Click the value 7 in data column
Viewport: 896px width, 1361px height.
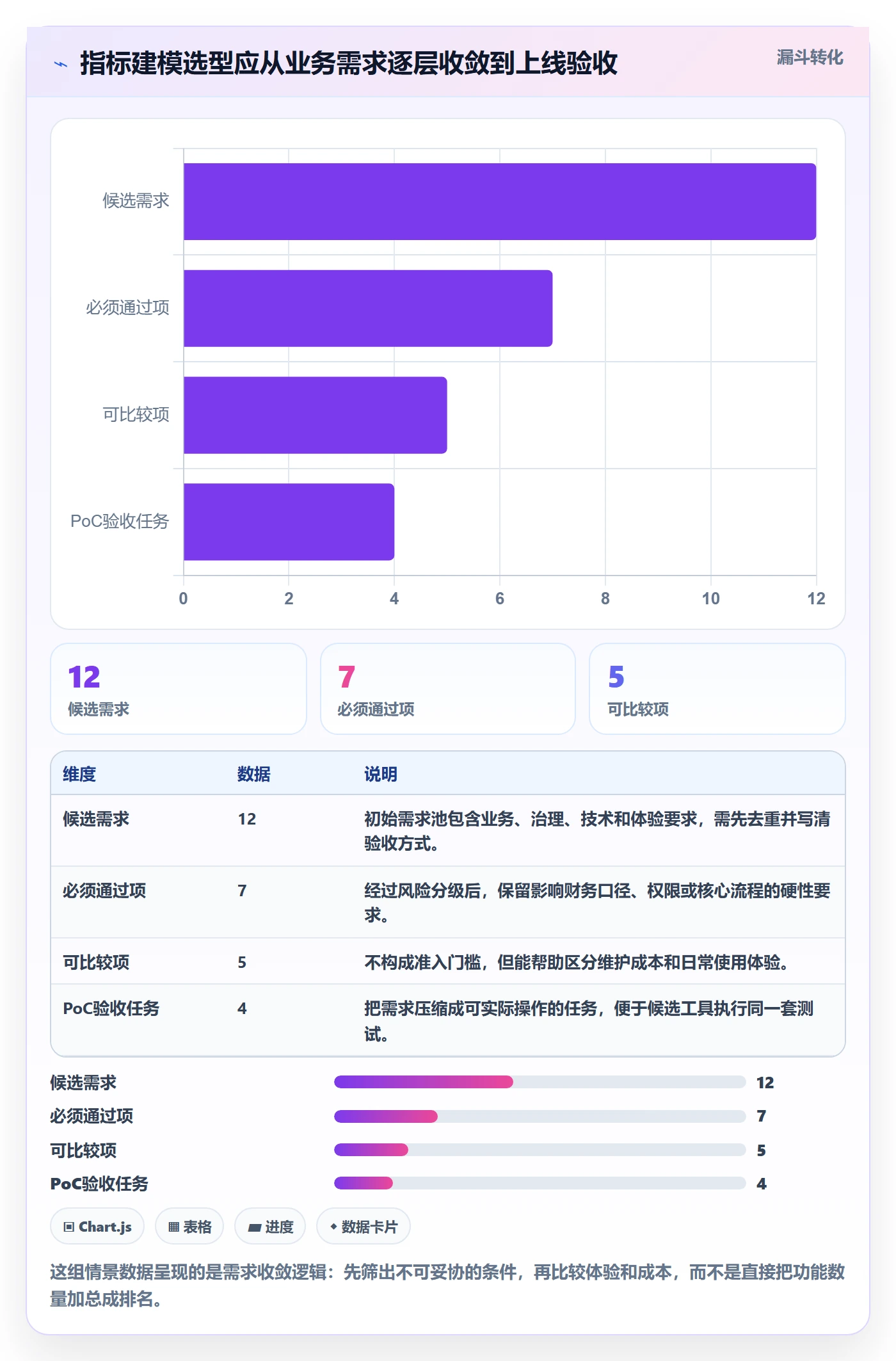[x=242, y=890]
